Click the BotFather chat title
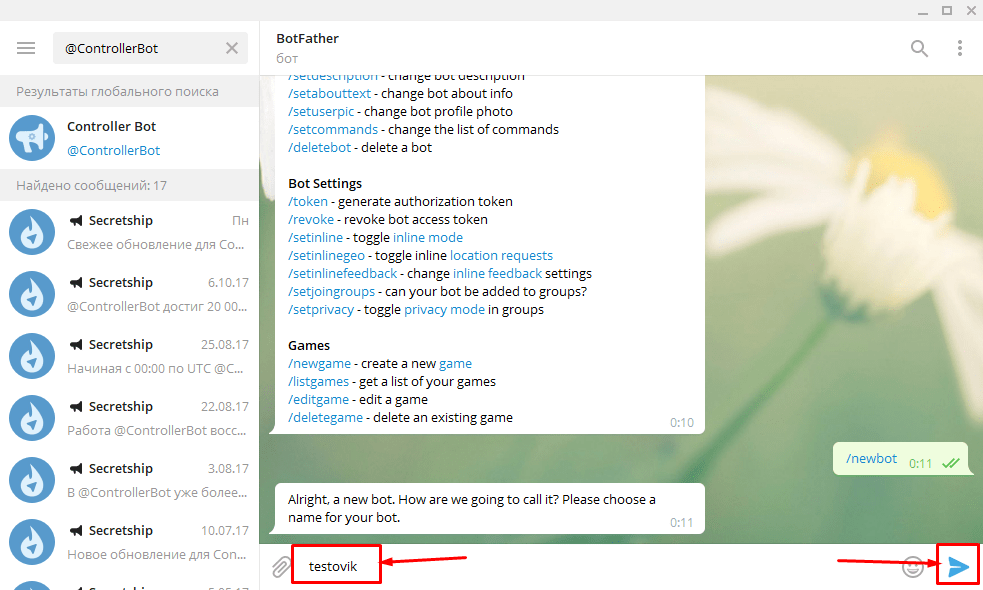 tap(307, 38)
